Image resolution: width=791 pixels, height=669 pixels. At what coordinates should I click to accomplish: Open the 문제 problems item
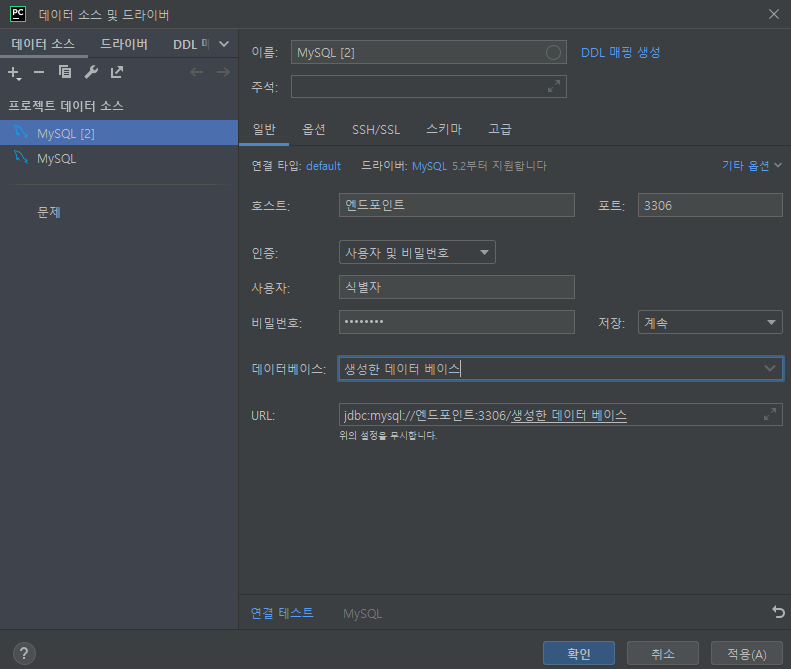pyautogui.click(x=49, y=212)
